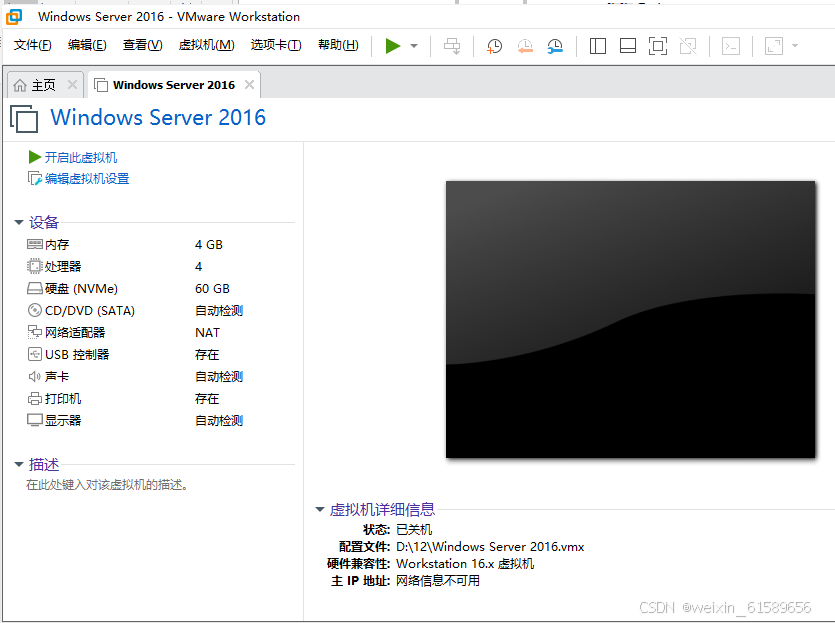Close the Windows Server 2016 tab

tap(249, 85)
